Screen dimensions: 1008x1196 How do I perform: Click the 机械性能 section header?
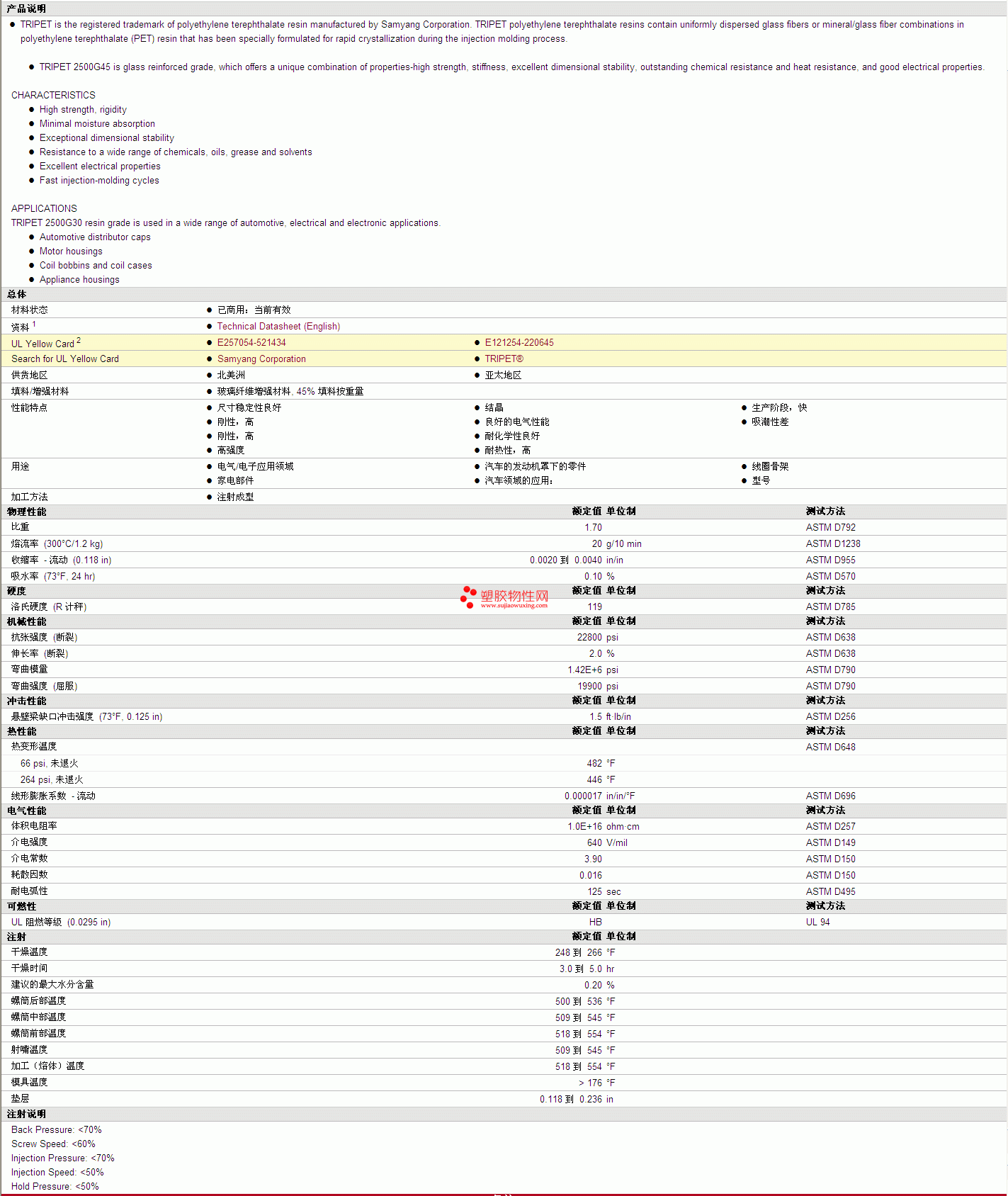[x=26, y=621]
